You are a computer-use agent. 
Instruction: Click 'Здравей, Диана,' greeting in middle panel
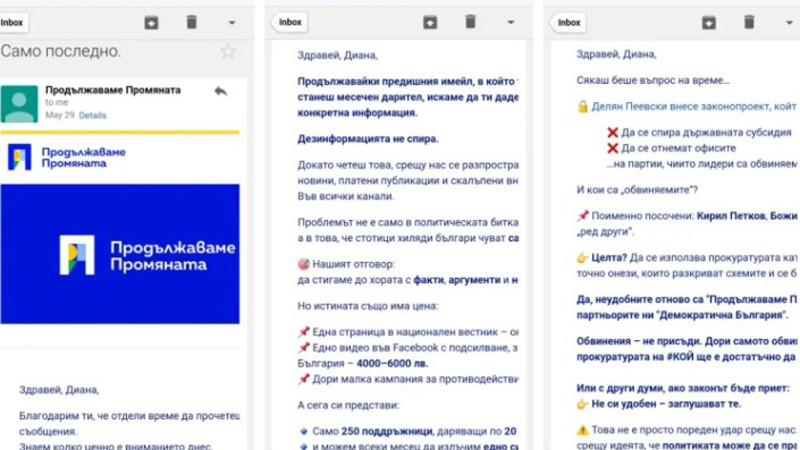tap(337, 55)
